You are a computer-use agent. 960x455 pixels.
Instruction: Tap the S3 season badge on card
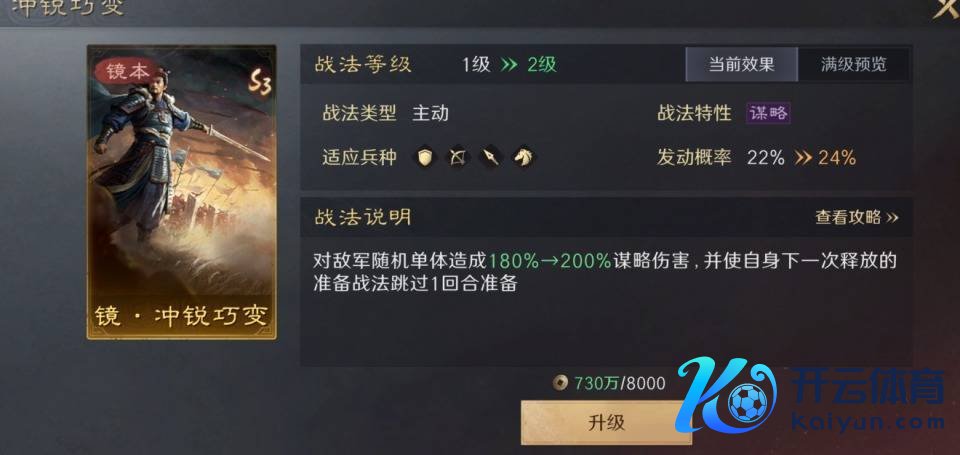coord(260,82)
